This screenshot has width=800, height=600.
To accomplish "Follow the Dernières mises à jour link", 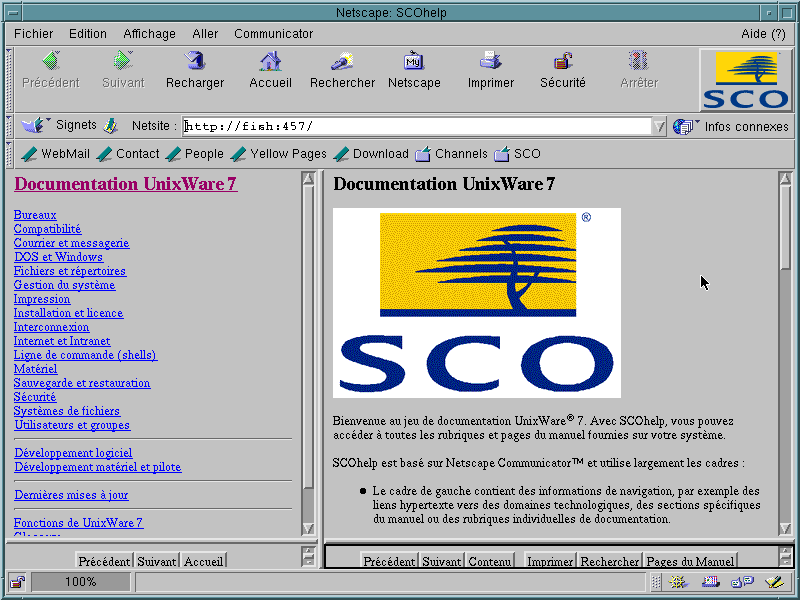I will (x=71, y=494).
